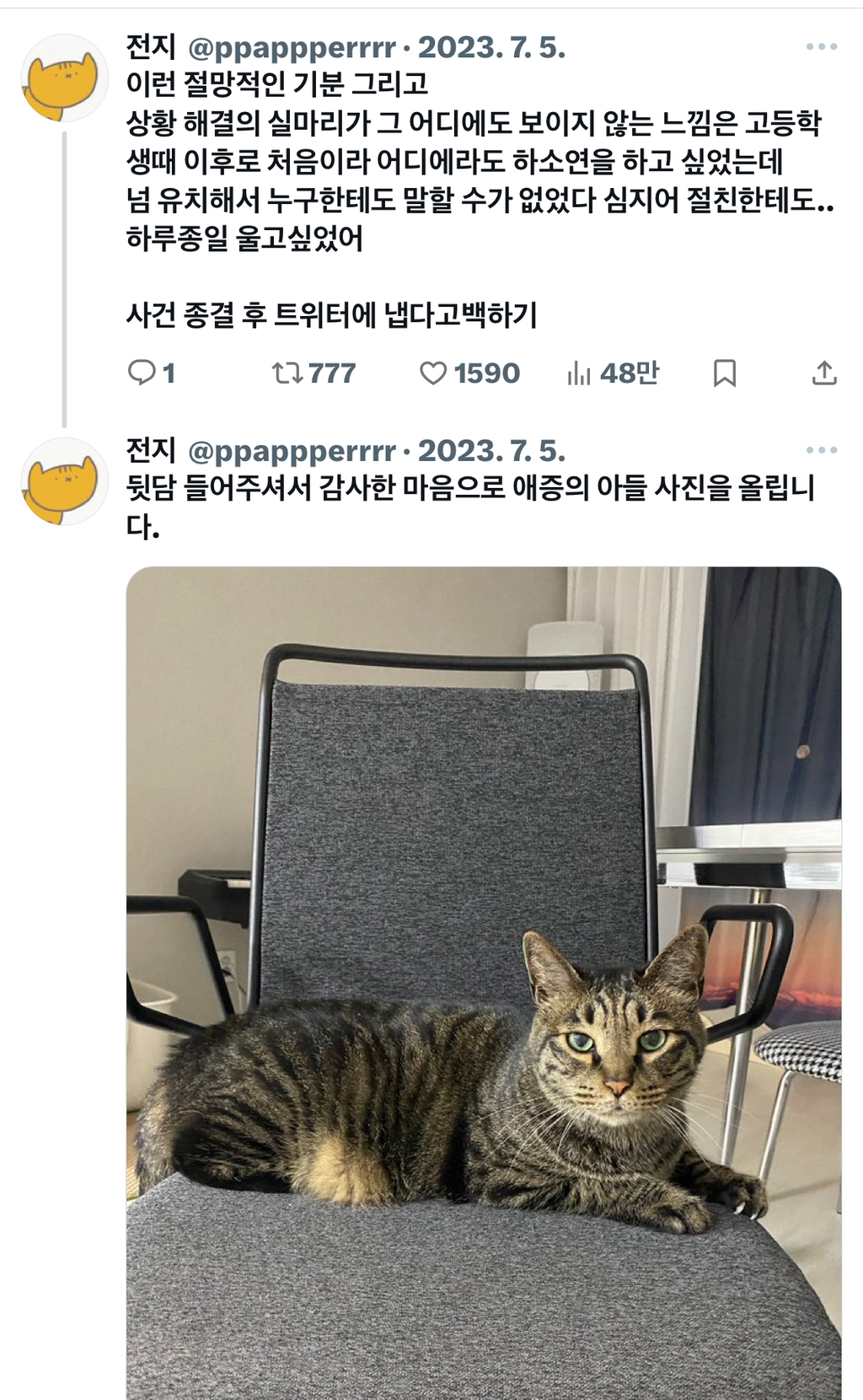This screenshot has height=1400, width=863.
Task: Open replies via the comment icon showing 1
Action: (151, 373)
